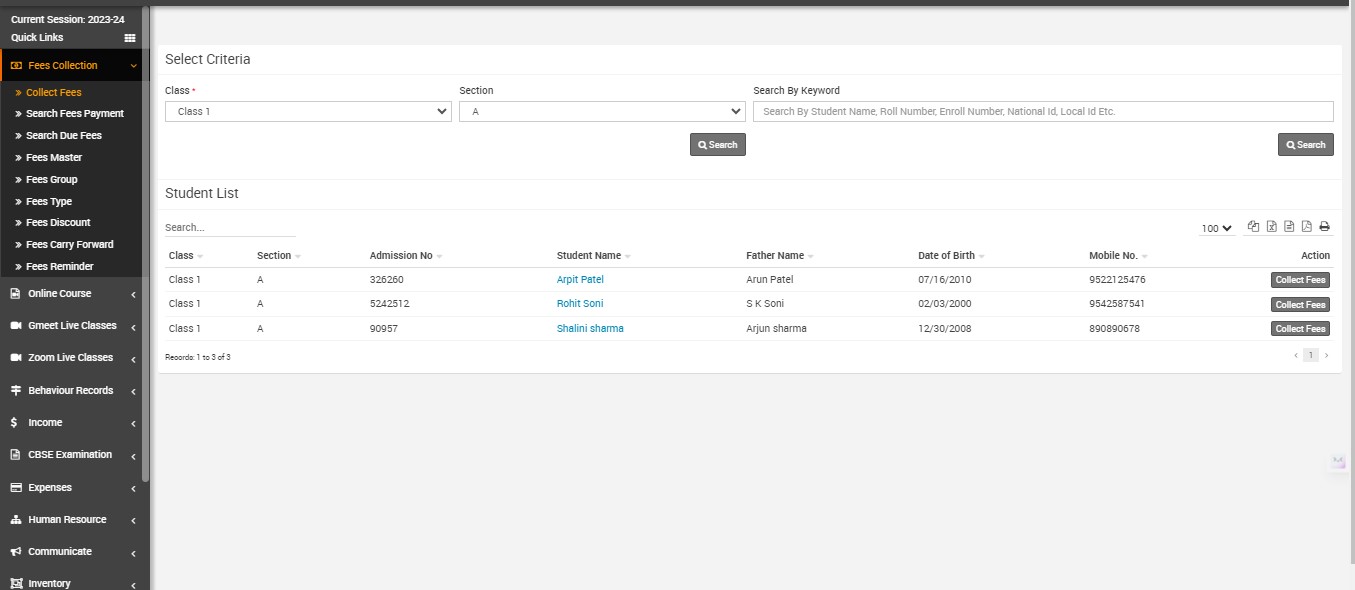Click the floating widget icon at right edge
Screen dimensions: 1355x590
pyautogui.click(x=1338, y=461)
